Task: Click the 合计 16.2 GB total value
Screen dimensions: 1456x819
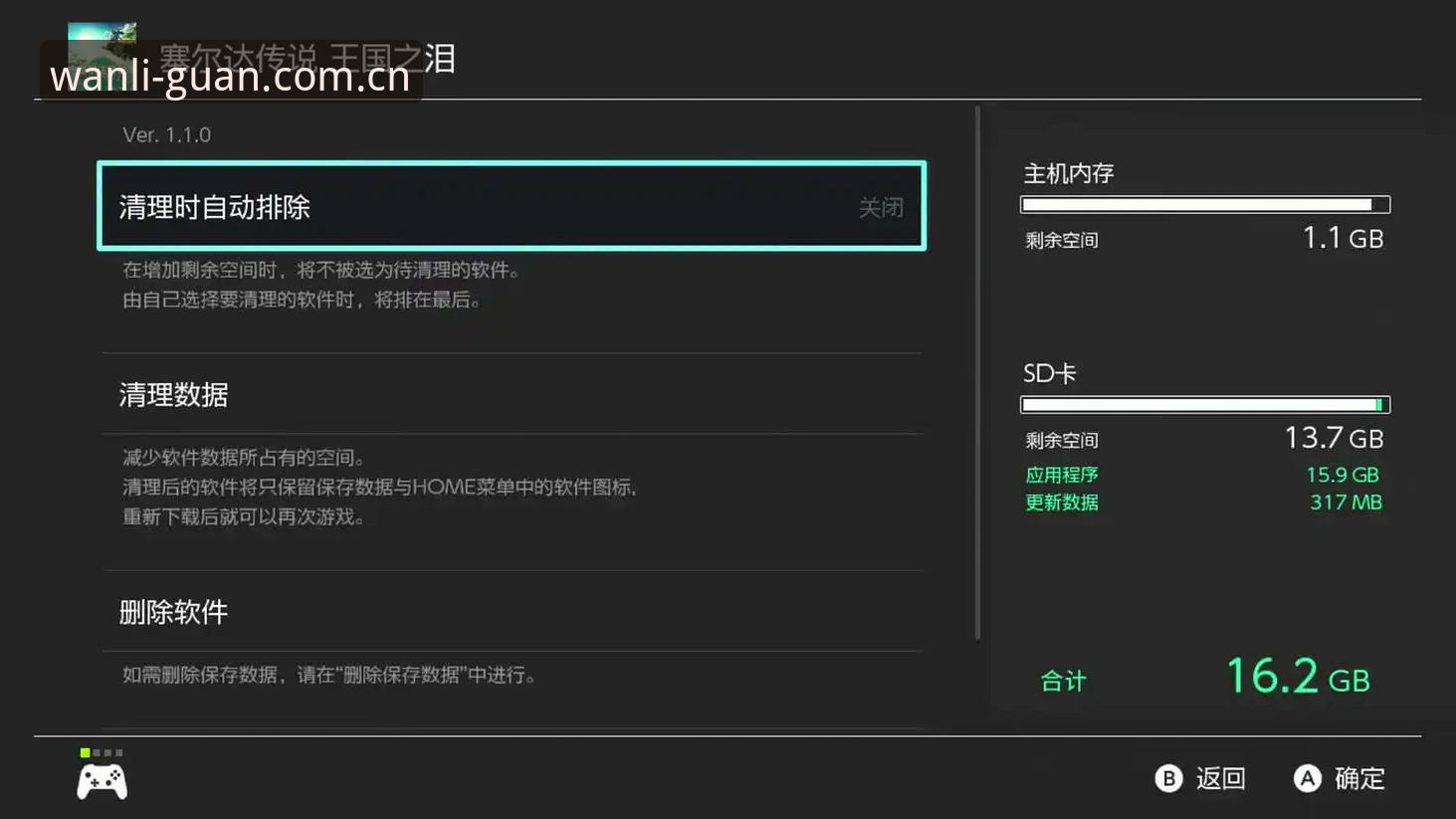Action: 1298,677
